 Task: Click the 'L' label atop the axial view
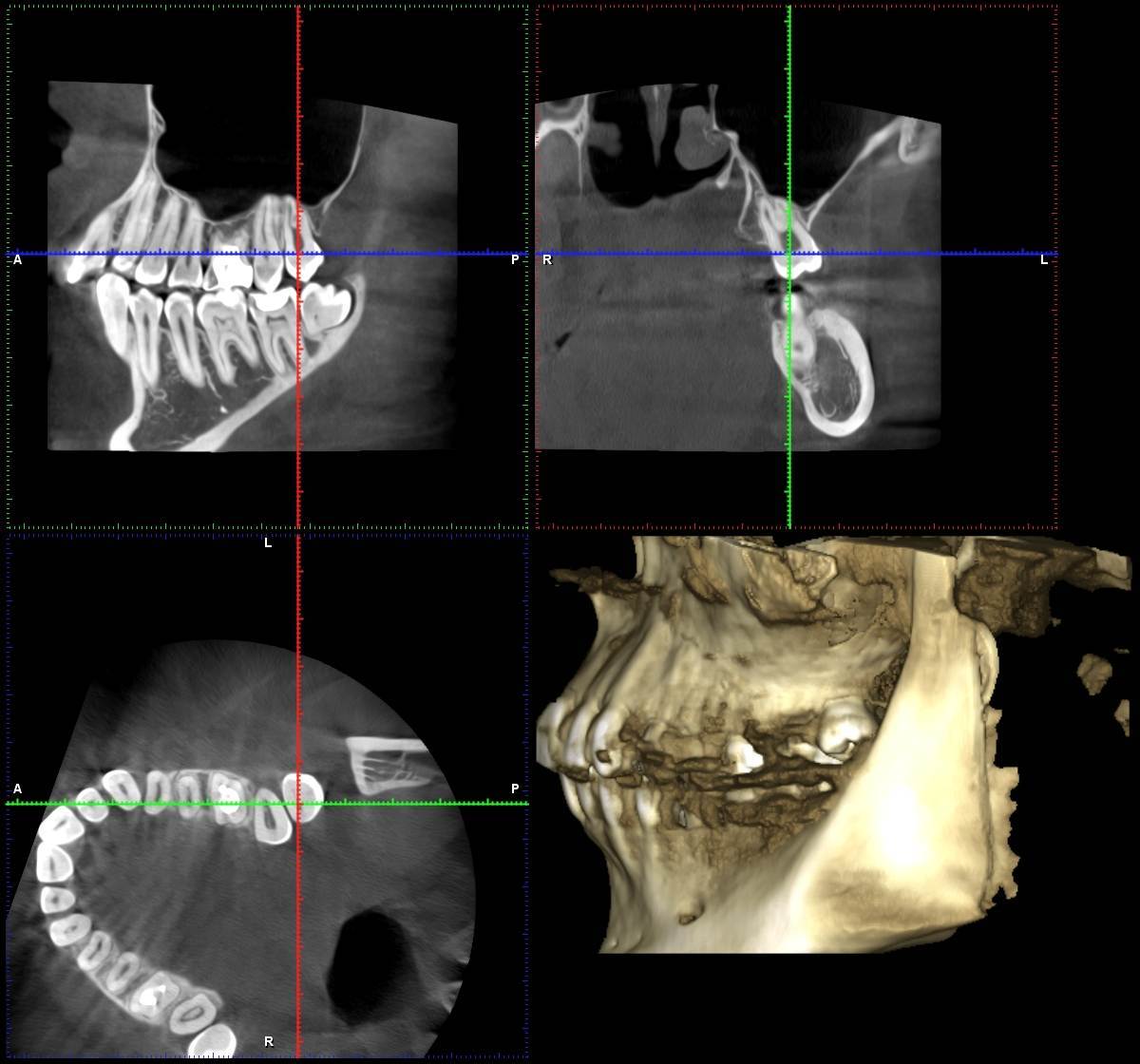[x=268, y=543]
